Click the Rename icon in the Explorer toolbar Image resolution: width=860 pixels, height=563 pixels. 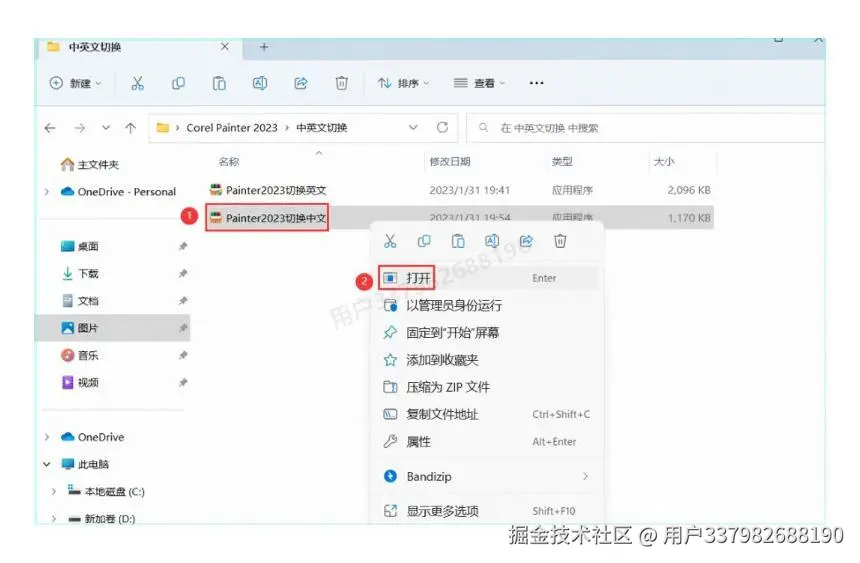[x=259, y=83]
